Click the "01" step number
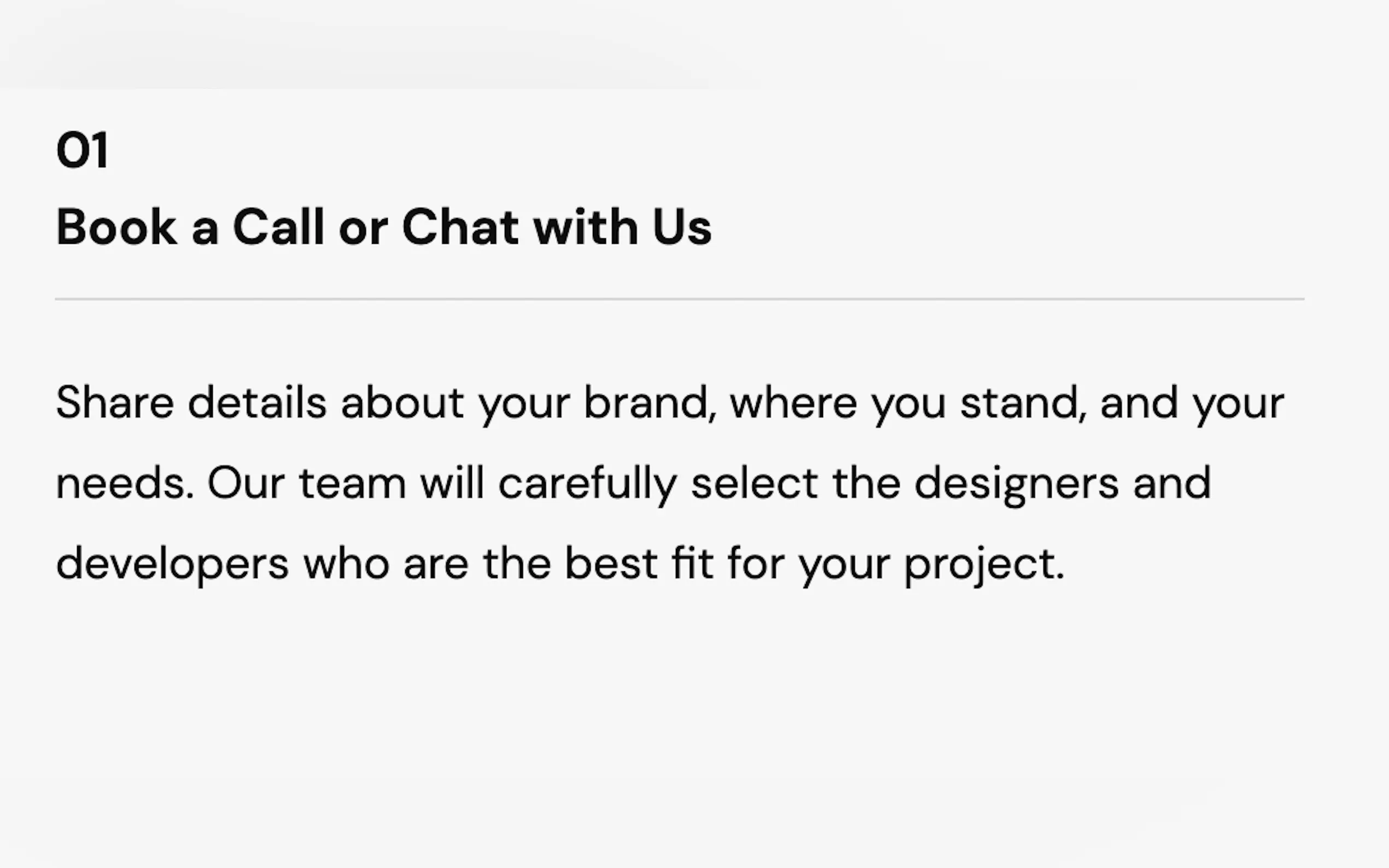Viewport: 1389px width, 868px height. point(82,150)
